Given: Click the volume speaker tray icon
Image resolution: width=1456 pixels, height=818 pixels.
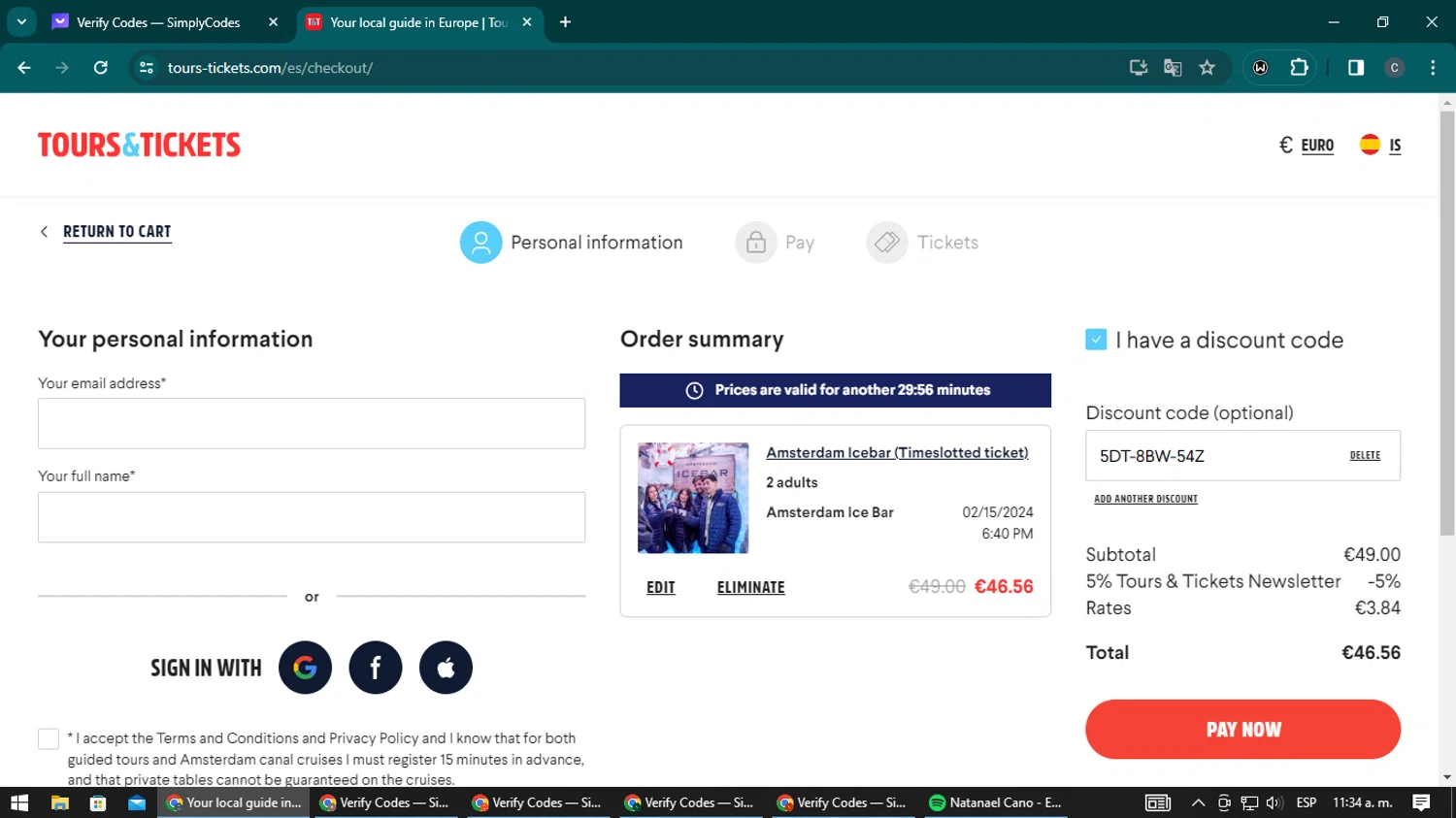Looking at the screenshot, I should coord(1274,802).
